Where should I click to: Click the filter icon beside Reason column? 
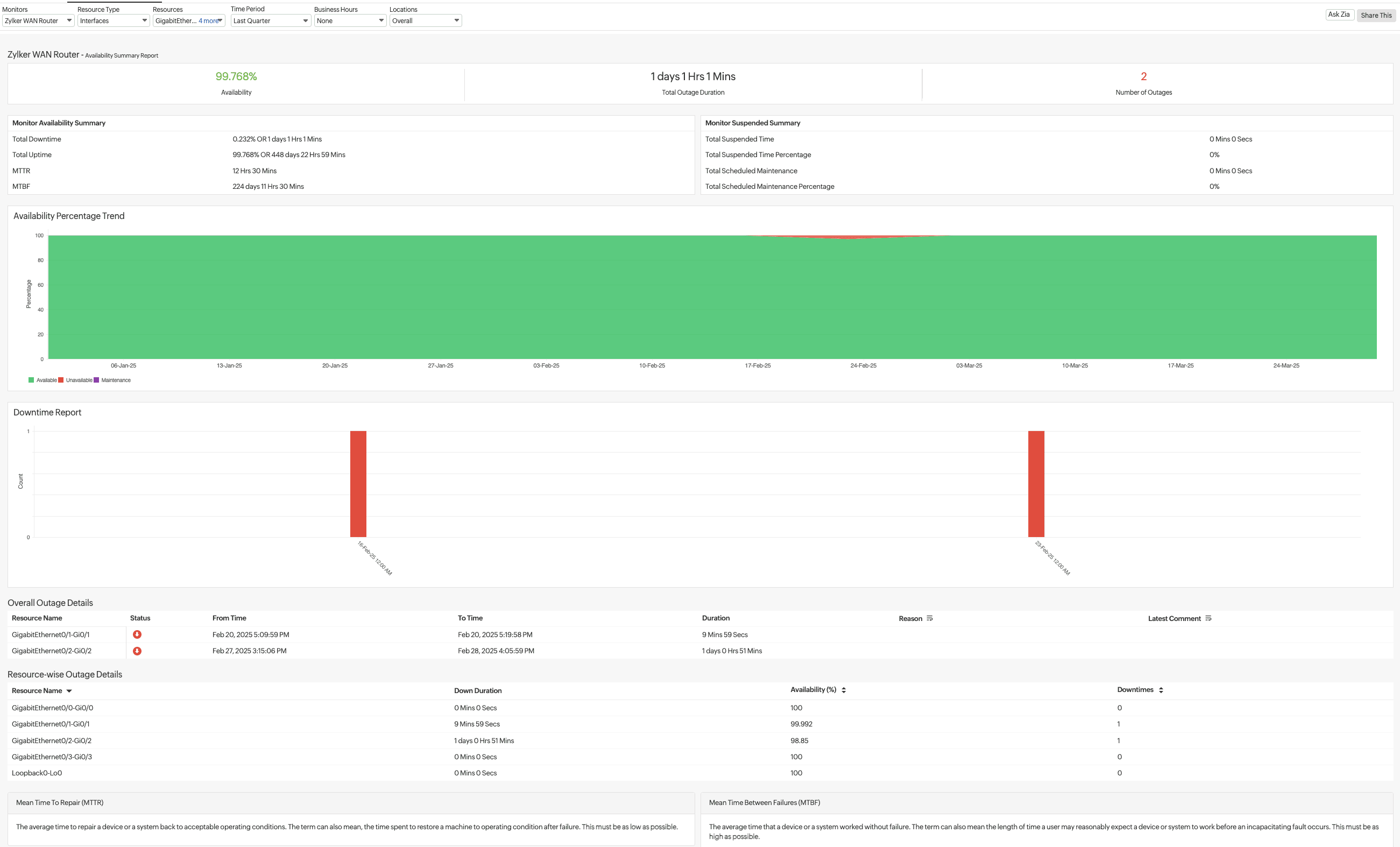(930, 618)
